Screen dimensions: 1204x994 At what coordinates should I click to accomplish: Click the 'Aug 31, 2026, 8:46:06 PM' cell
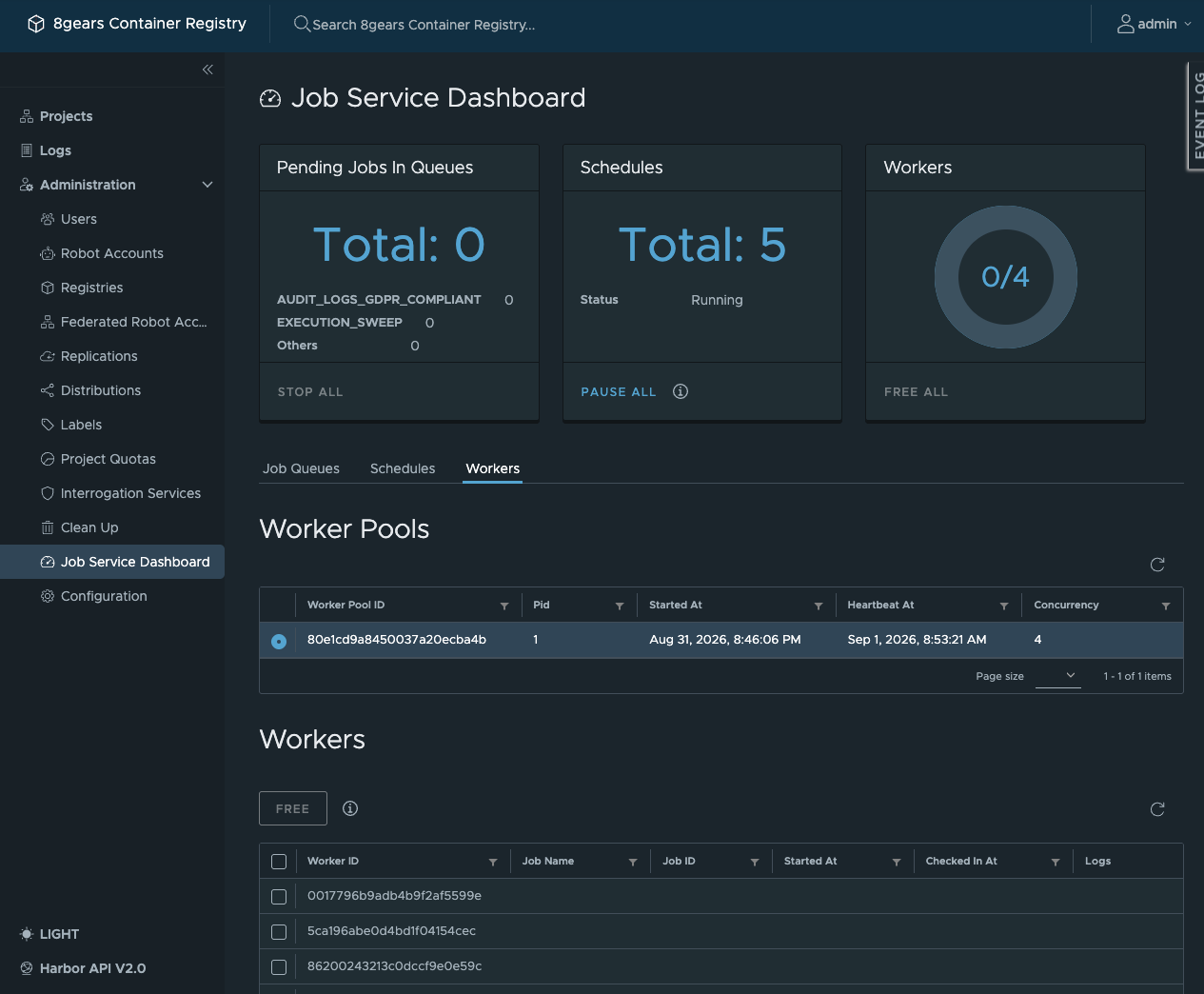click(725, 640)
